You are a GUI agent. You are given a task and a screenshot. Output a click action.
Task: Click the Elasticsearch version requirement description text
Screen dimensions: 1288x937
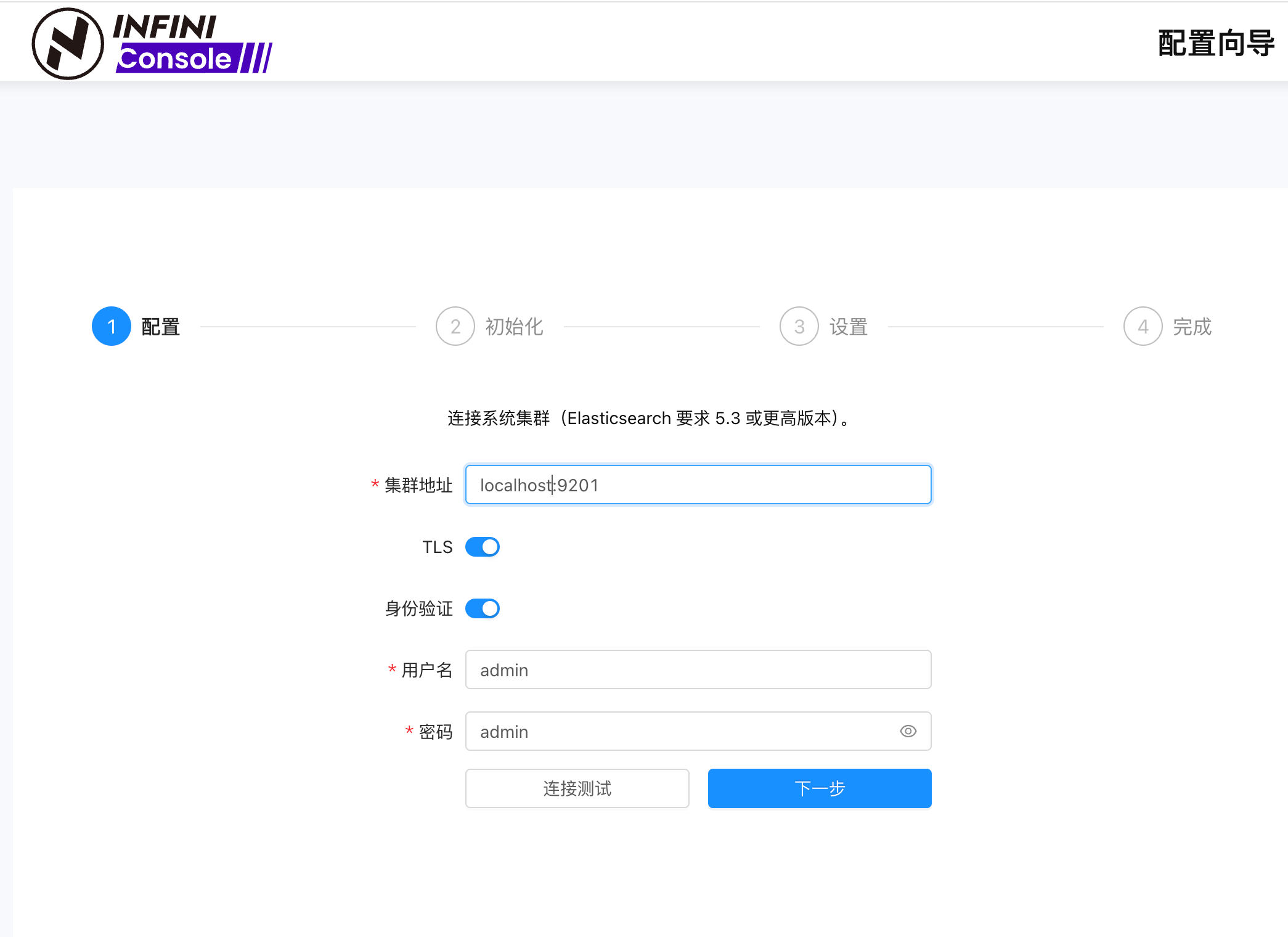click(650, 418)
